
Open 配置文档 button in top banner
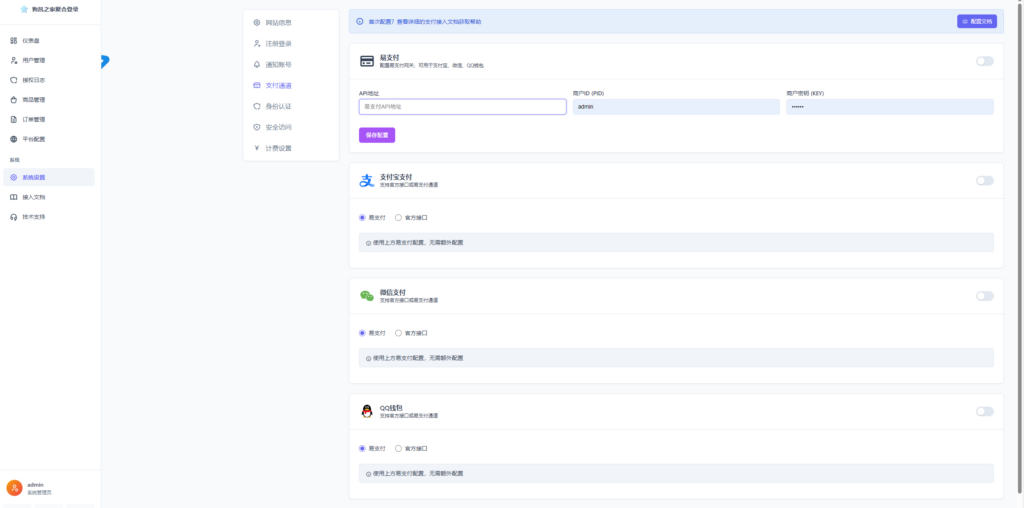click(x=976, y=21)
